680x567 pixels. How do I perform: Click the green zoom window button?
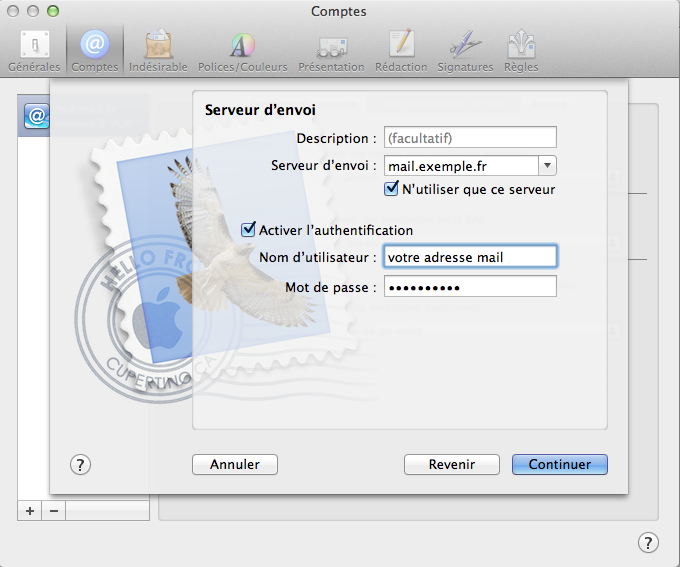tap(53, 11)
